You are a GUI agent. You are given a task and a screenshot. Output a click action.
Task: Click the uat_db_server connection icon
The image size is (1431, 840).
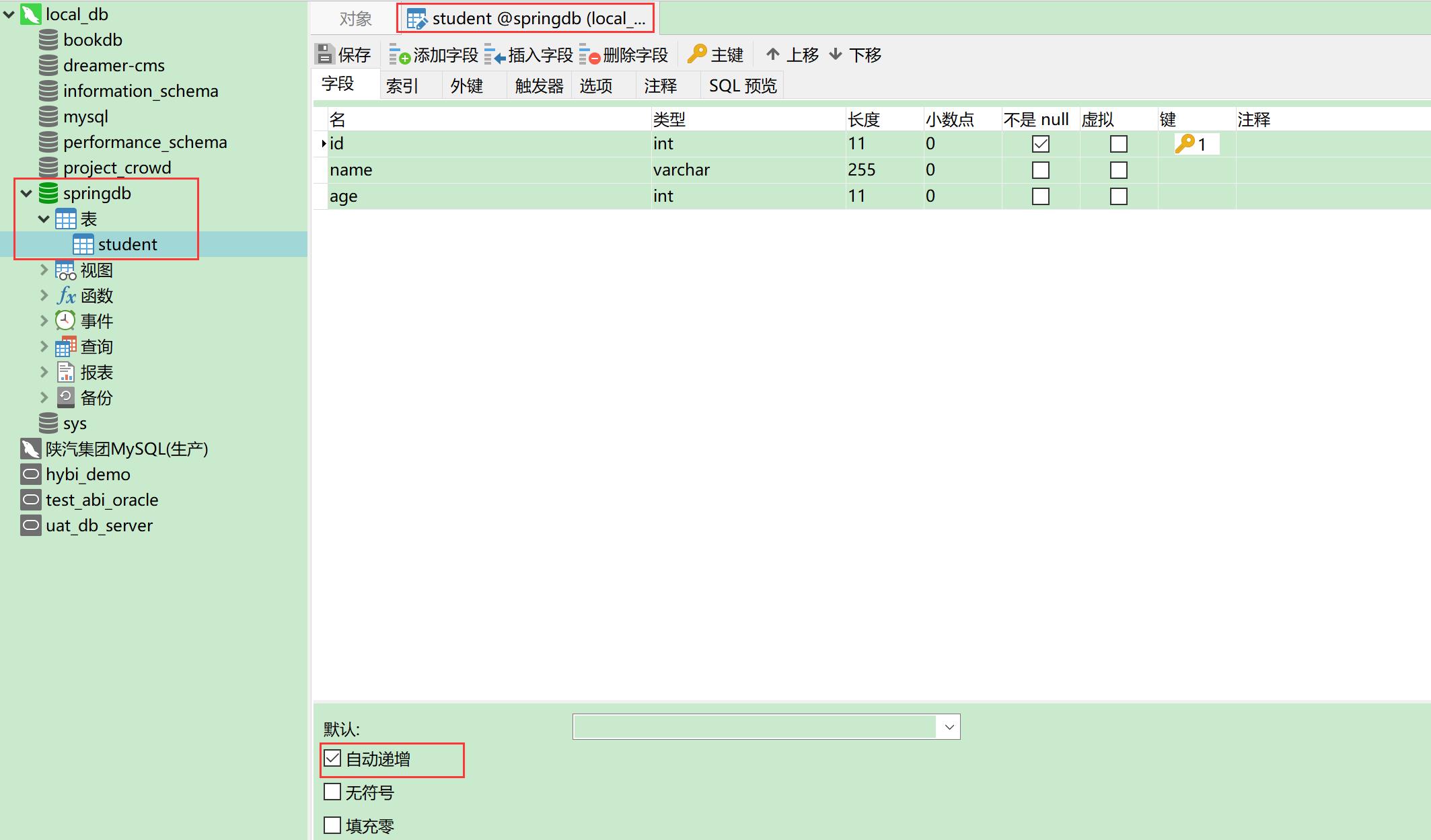[x=31, y=525]
